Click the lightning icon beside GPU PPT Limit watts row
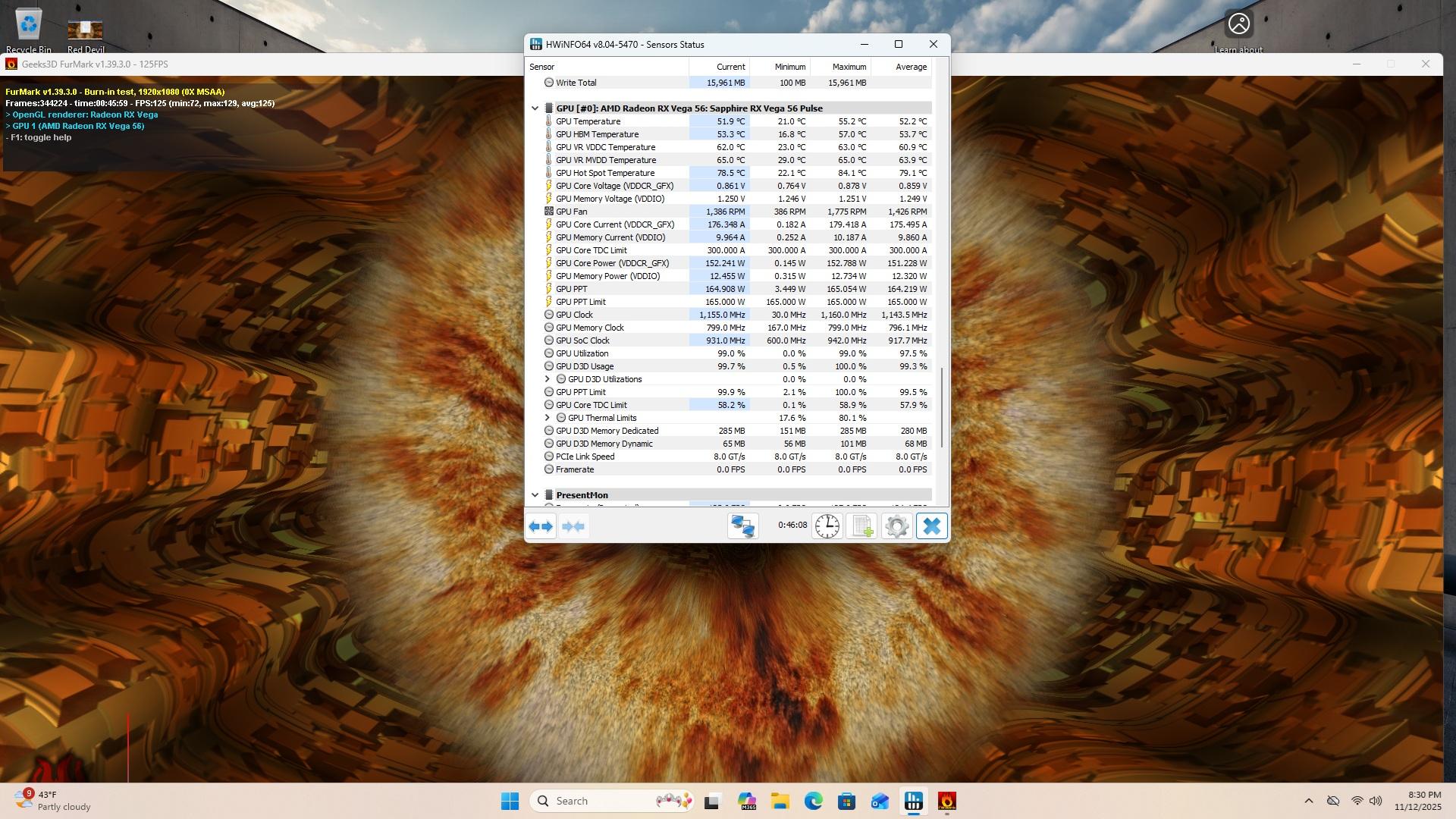1456x819 pixels. pyautogui.click(x=549, y=302)
